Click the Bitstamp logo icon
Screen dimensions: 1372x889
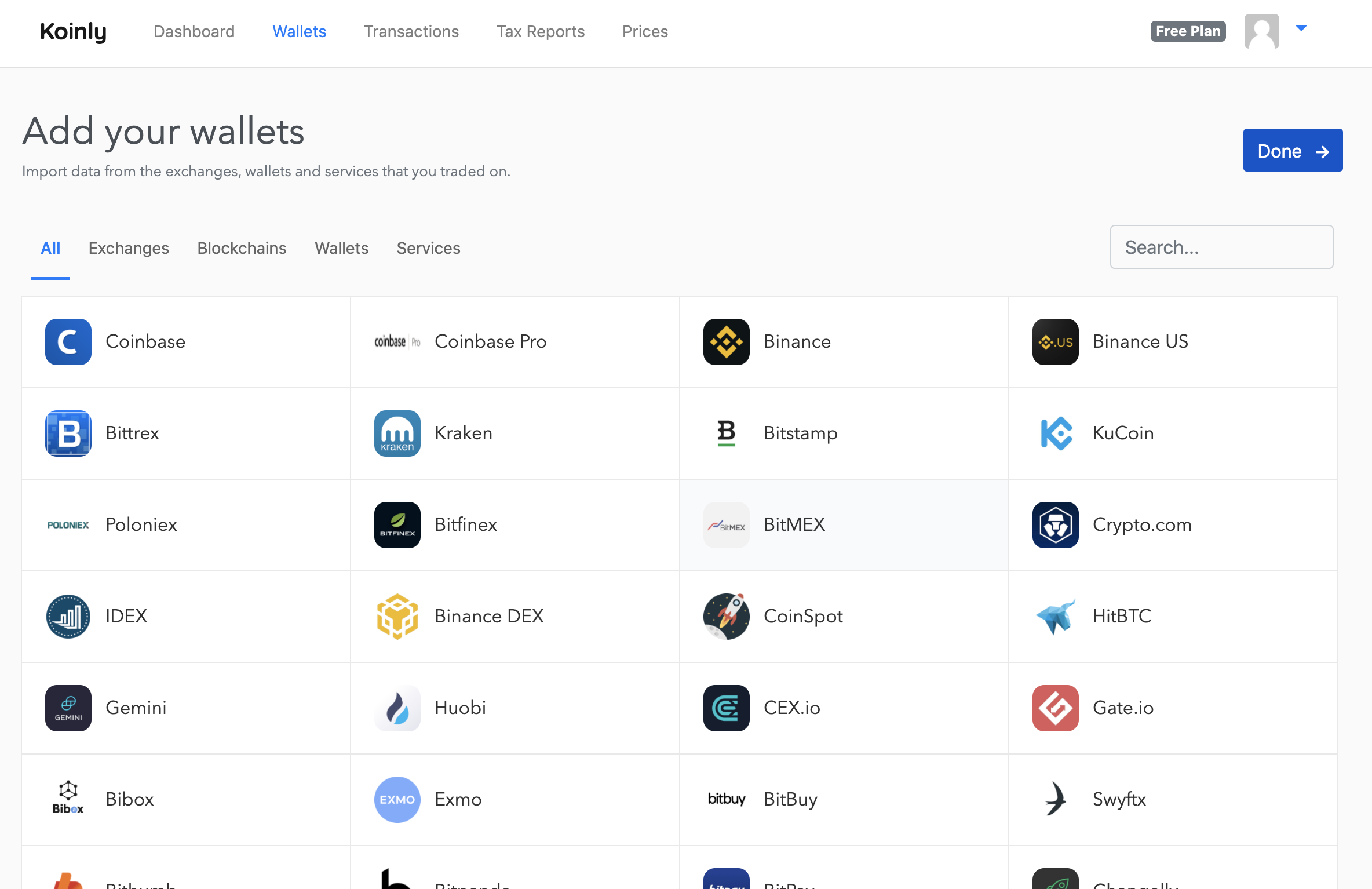click(x=727, y=433)
